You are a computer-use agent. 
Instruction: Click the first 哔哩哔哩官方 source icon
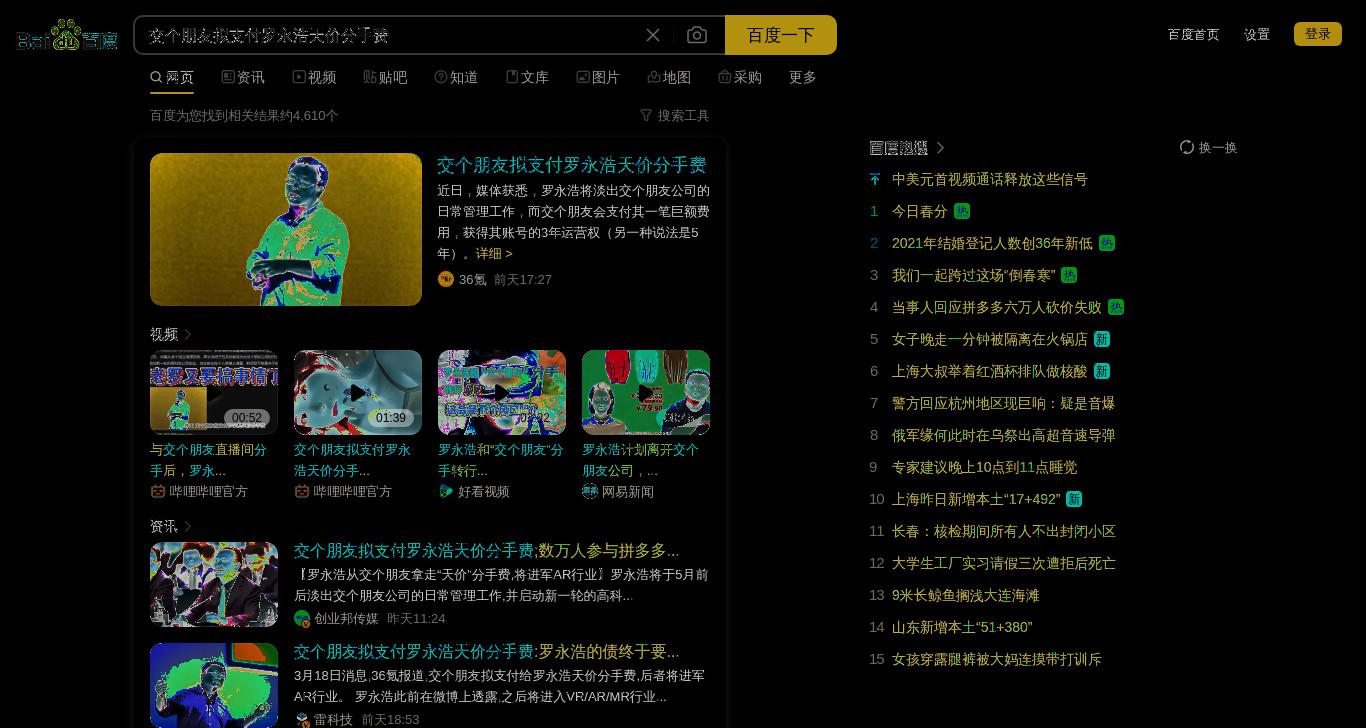(158, 491)
